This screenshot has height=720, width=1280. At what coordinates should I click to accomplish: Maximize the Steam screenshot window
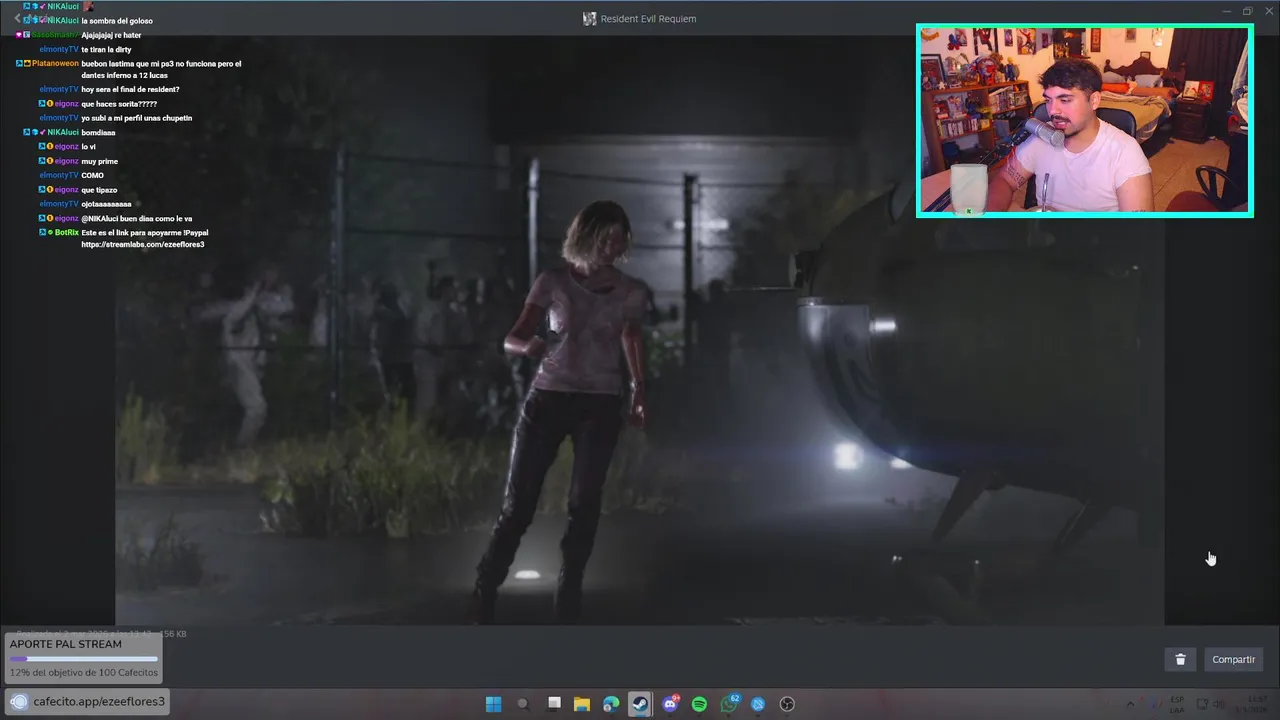(1247, 11)
